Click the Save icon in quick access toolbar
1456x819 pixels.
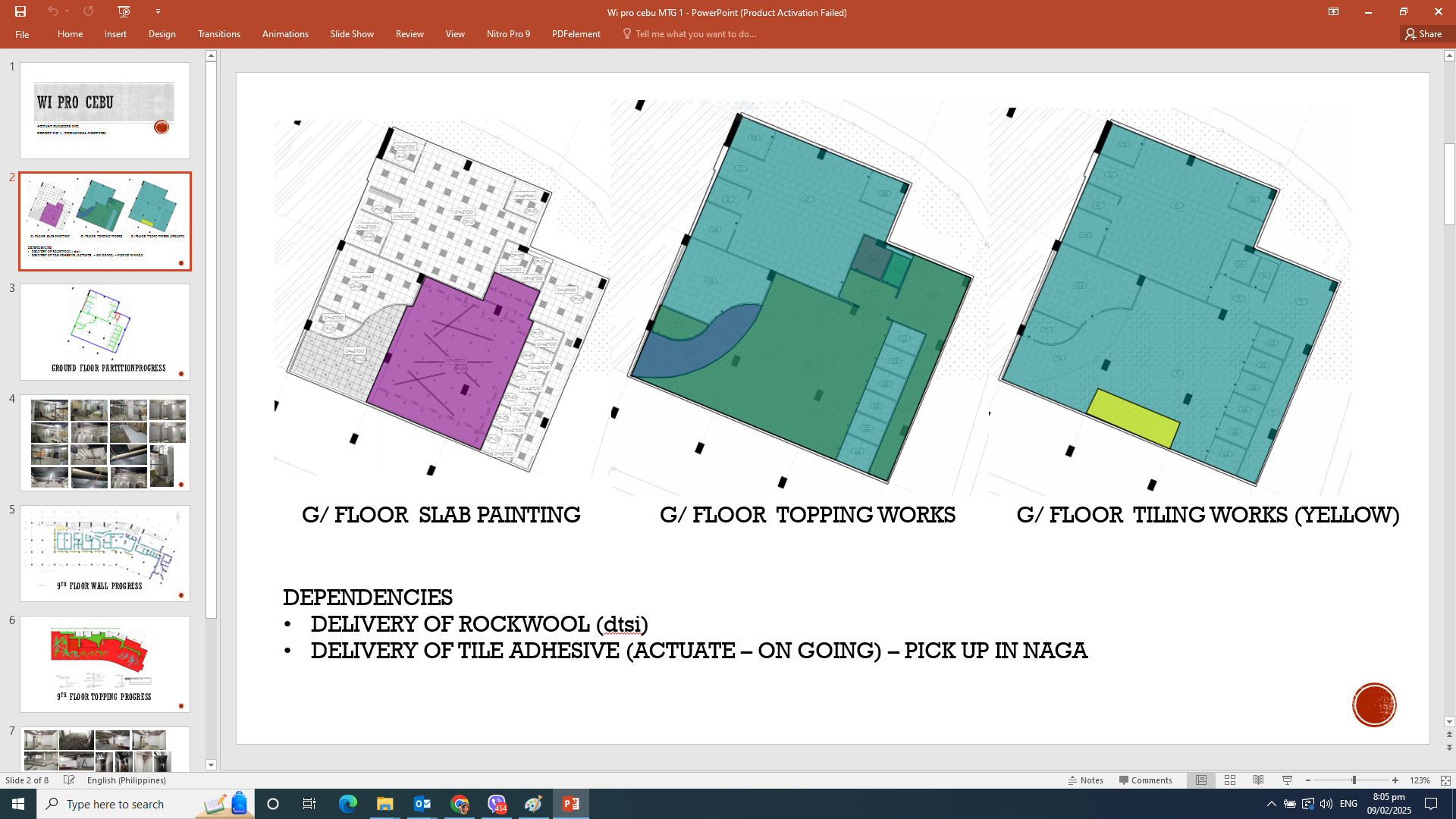coord(20,11)
